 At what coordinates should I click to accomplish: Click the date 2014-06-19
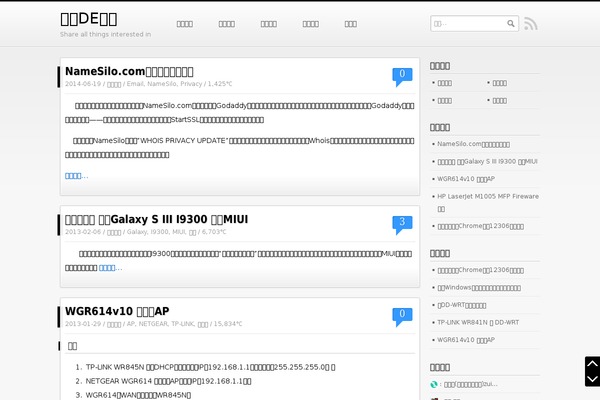(83, 84)
